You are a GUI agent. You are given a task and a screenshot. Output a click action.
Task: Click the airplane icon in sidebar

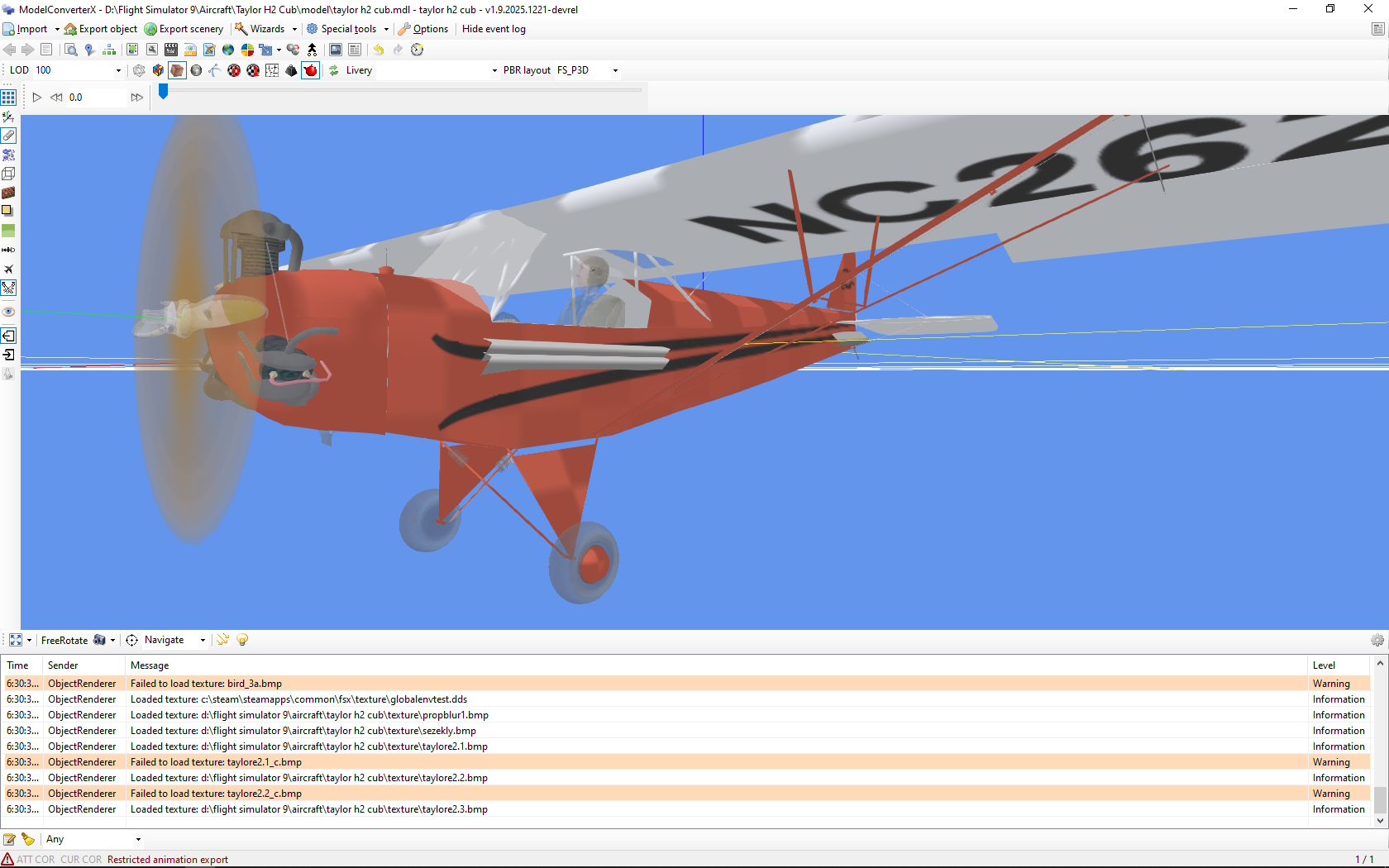coord(8,269)
